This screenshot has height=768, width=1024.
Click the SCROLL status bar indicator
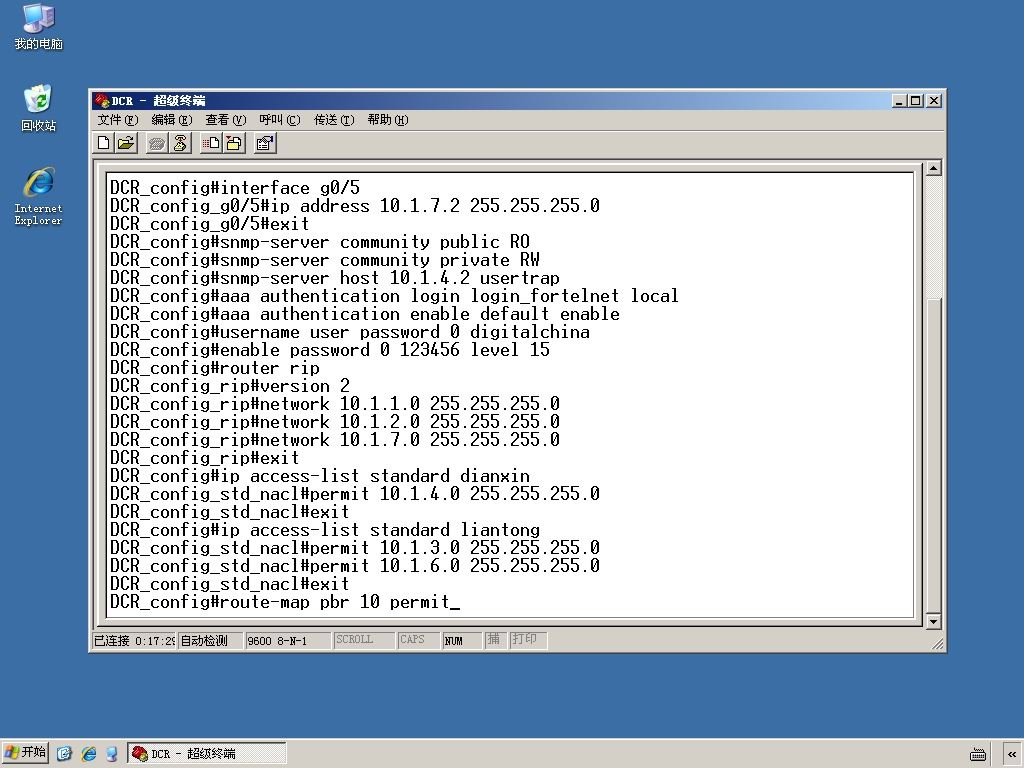pyautogui.click(x=364, y=640)
